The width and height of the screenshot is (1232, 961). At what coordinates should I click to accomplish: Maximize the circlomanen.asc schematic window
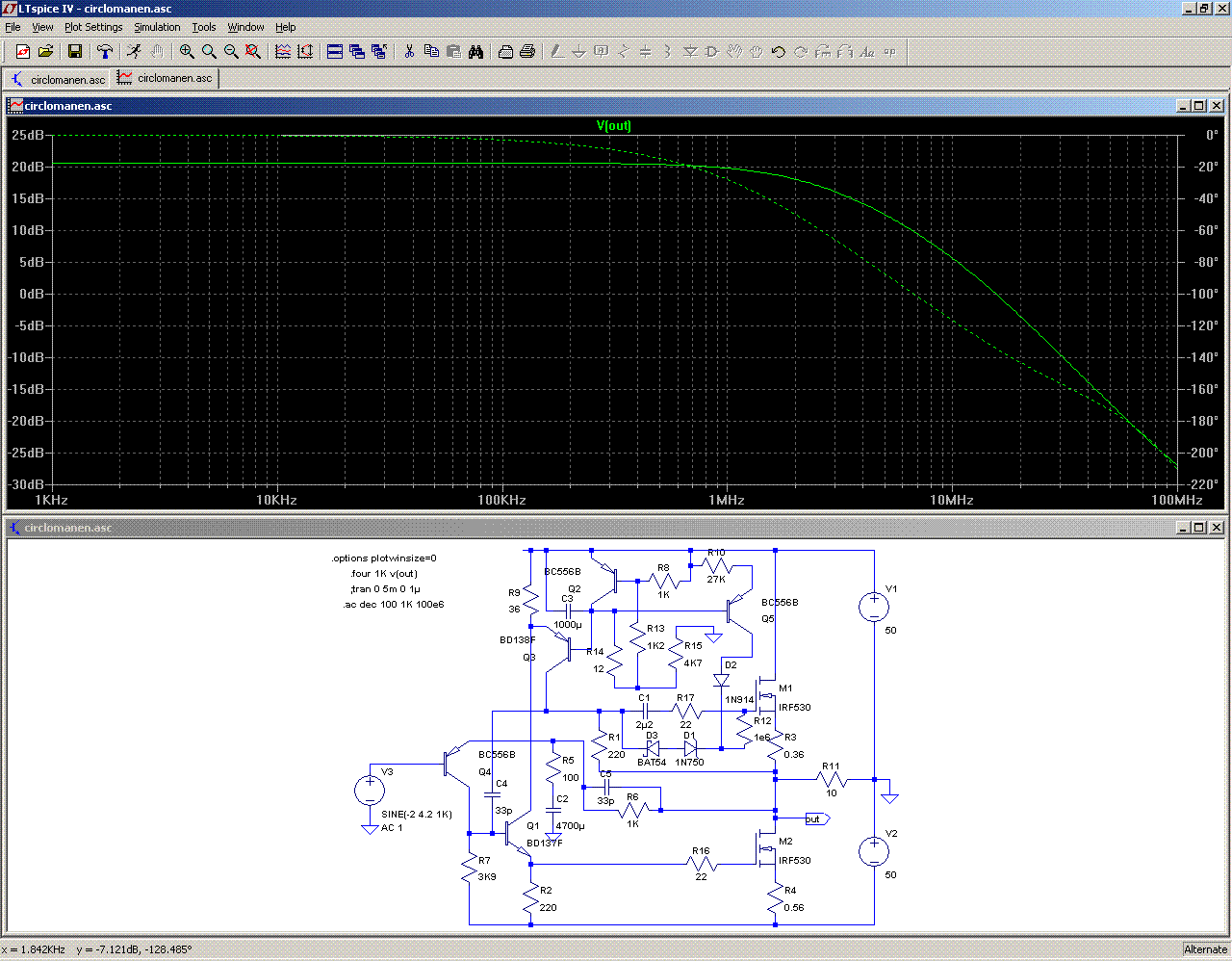[x=1199, y=528]
